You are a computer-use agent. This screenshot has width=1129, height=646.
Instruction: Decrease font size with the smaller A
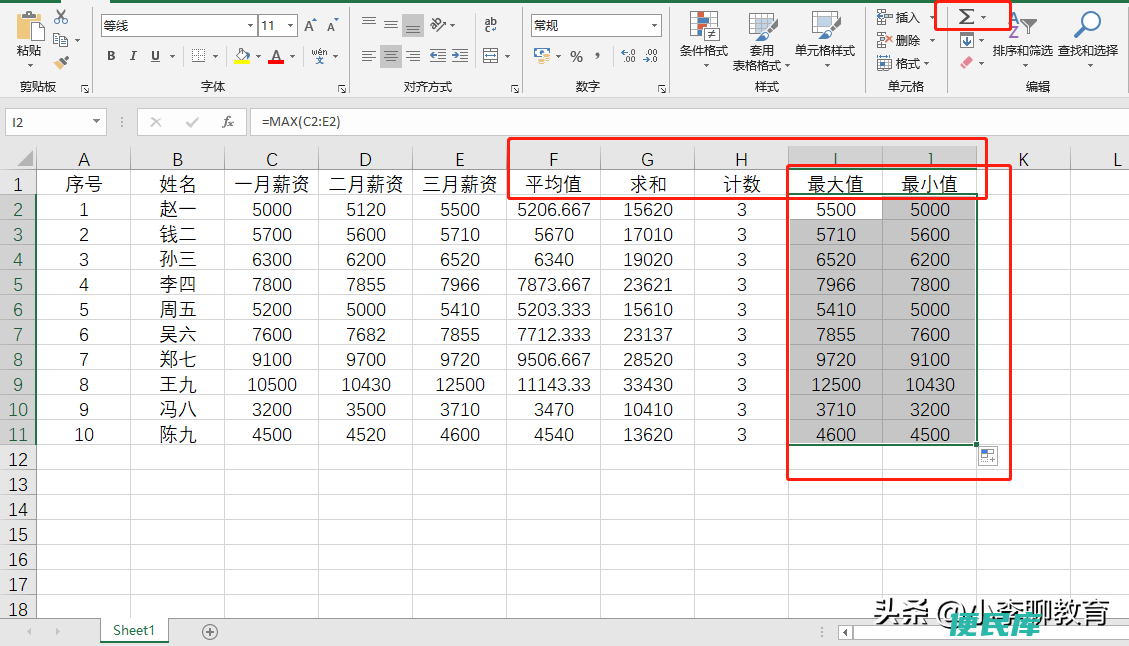coord(332,26)
